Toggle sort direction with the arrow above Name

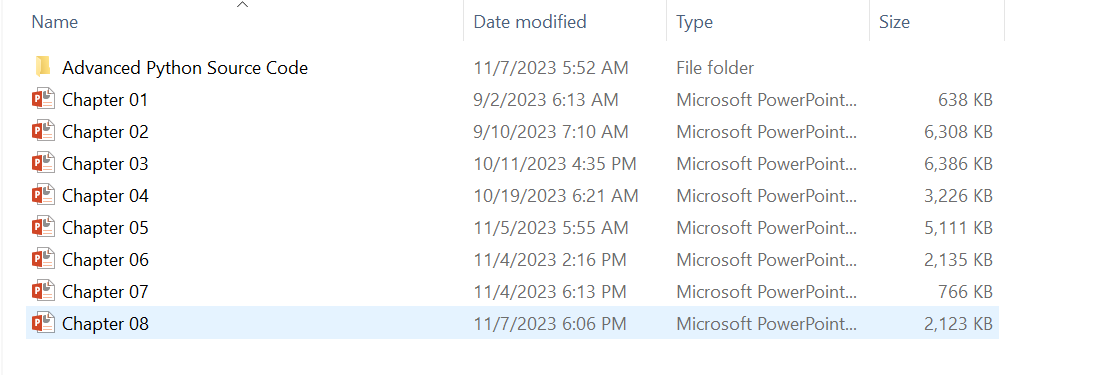pyautogui.click(x=243, y=5)
